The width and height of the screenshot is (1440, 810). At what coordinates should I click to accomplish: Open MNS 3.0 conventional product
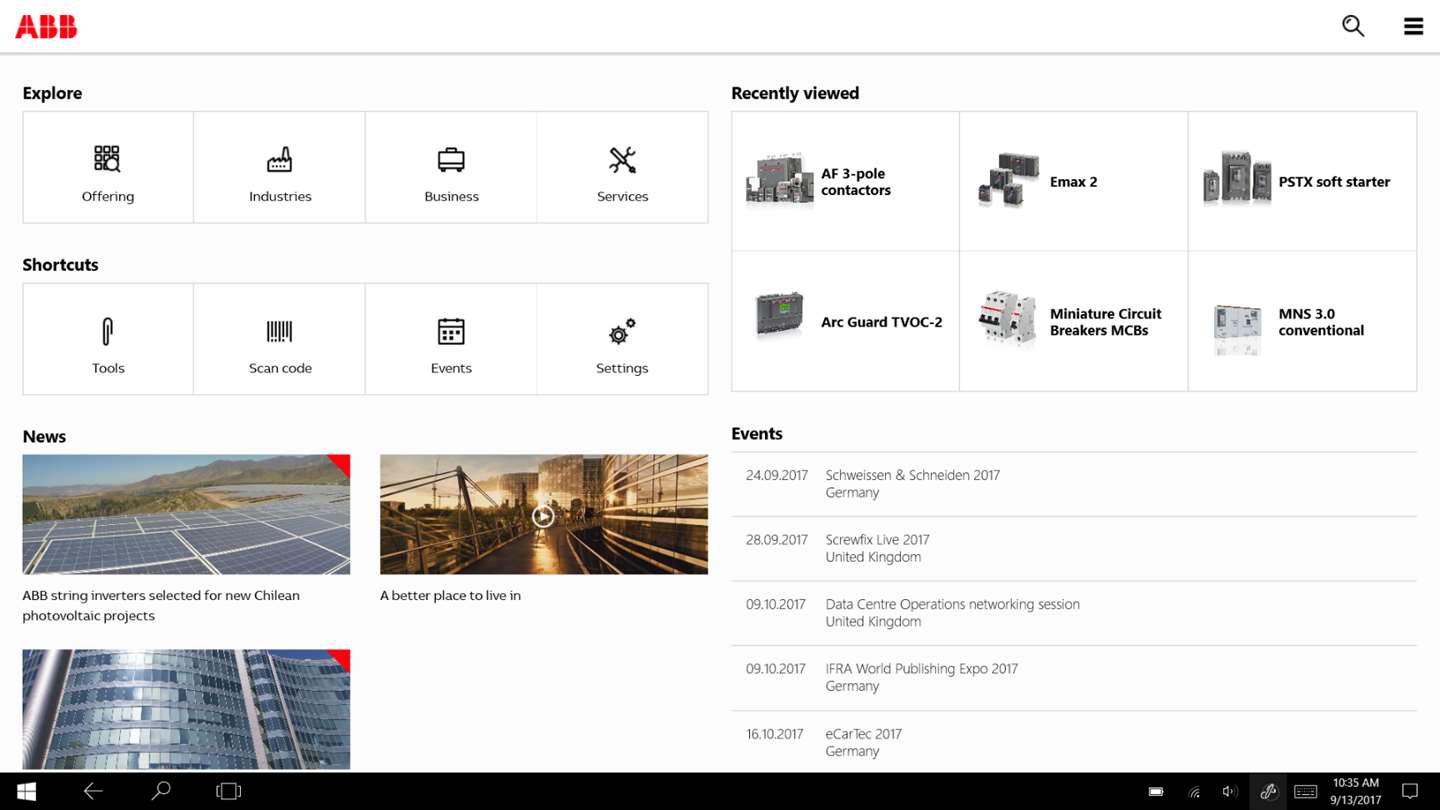(x=1302, y=321)
